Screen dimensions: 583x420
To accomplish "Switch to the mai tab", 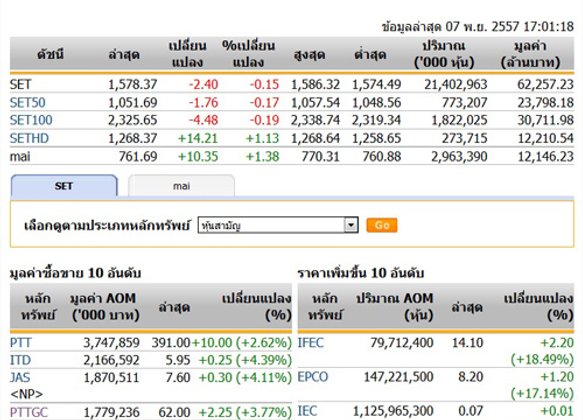I will tap(181, 185).
